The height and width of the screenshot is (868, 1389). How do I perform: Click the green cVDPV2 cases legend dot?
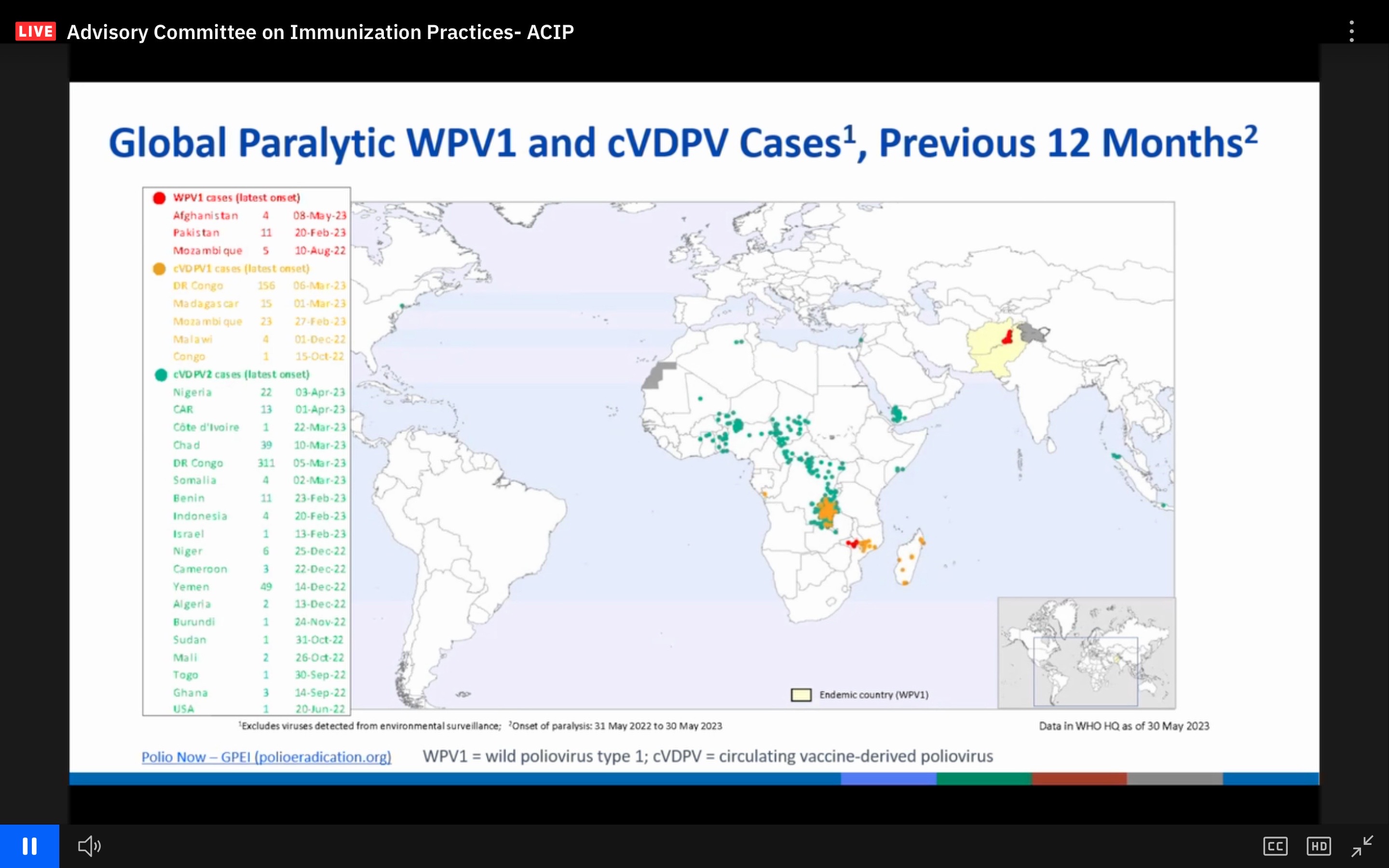[161, 375]
